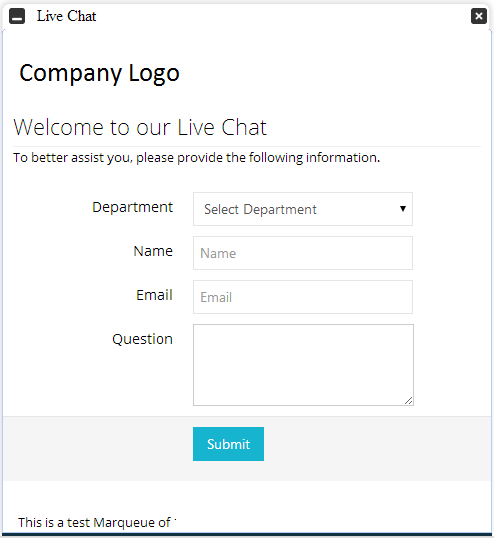The height and width of the screenshot is (538, 494).
Task: Click the Department field label
Action: coord(132,207)
